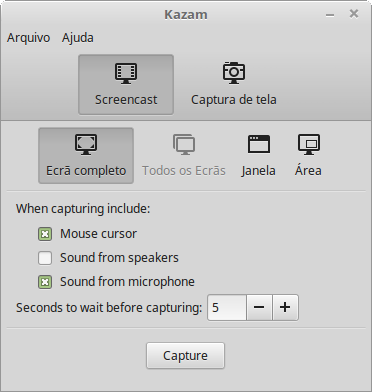Image resolution: width=372 pixels, height=392 pixels.
Task: Uncheck the Sound from microphone checkbox
Action: 45,282
